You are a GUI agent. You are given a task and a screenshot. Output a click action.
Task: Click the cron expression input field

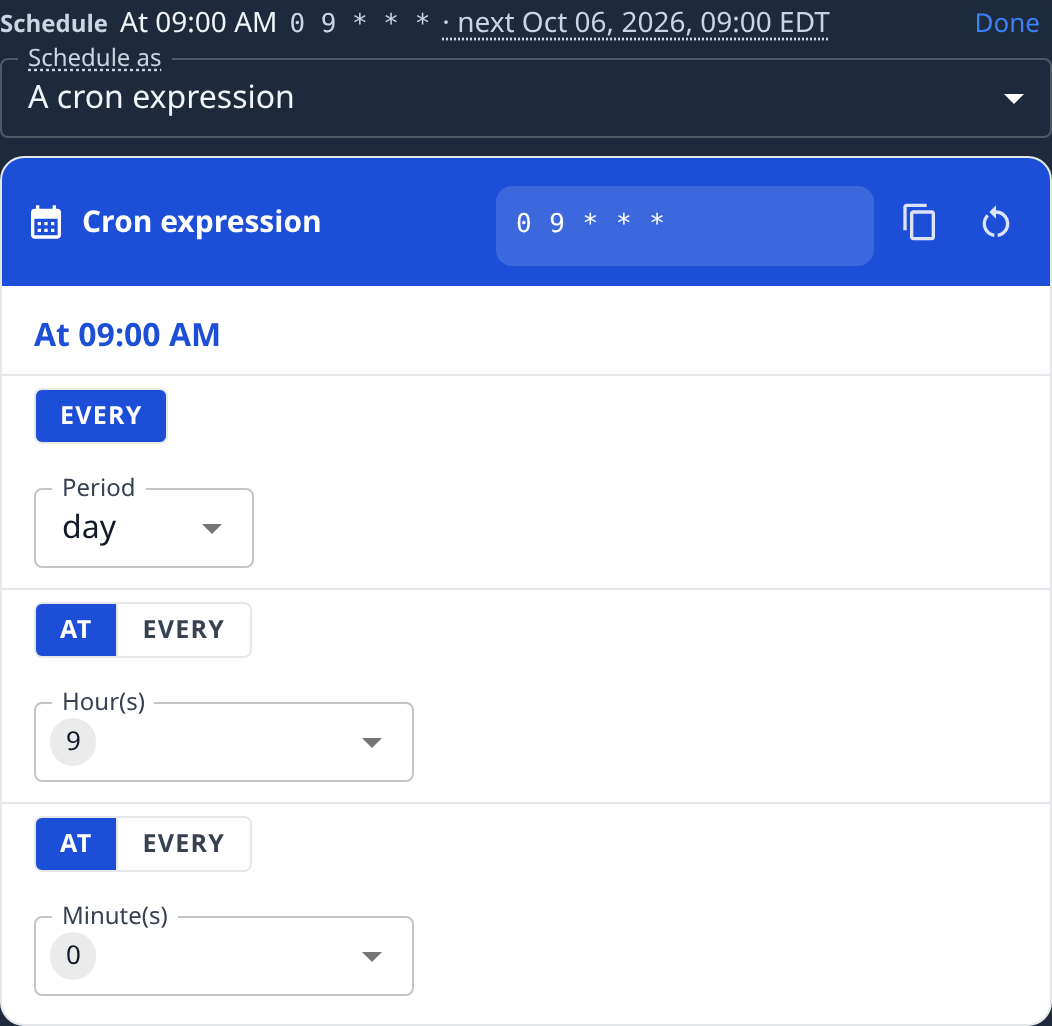(x=684, y=225)
